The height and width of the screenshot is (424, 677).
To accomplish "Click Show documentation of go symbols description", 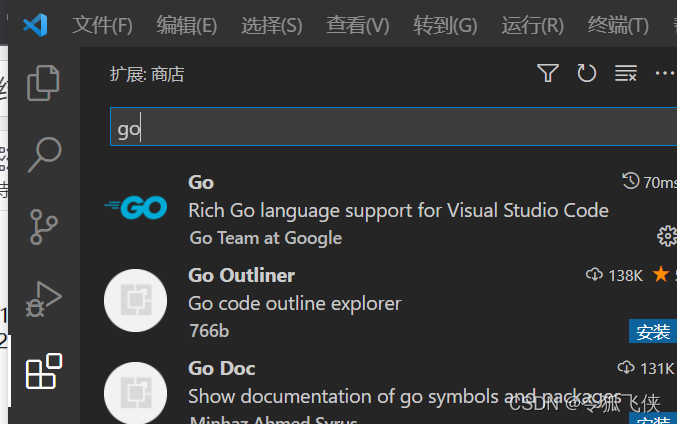I will [405, 396].
